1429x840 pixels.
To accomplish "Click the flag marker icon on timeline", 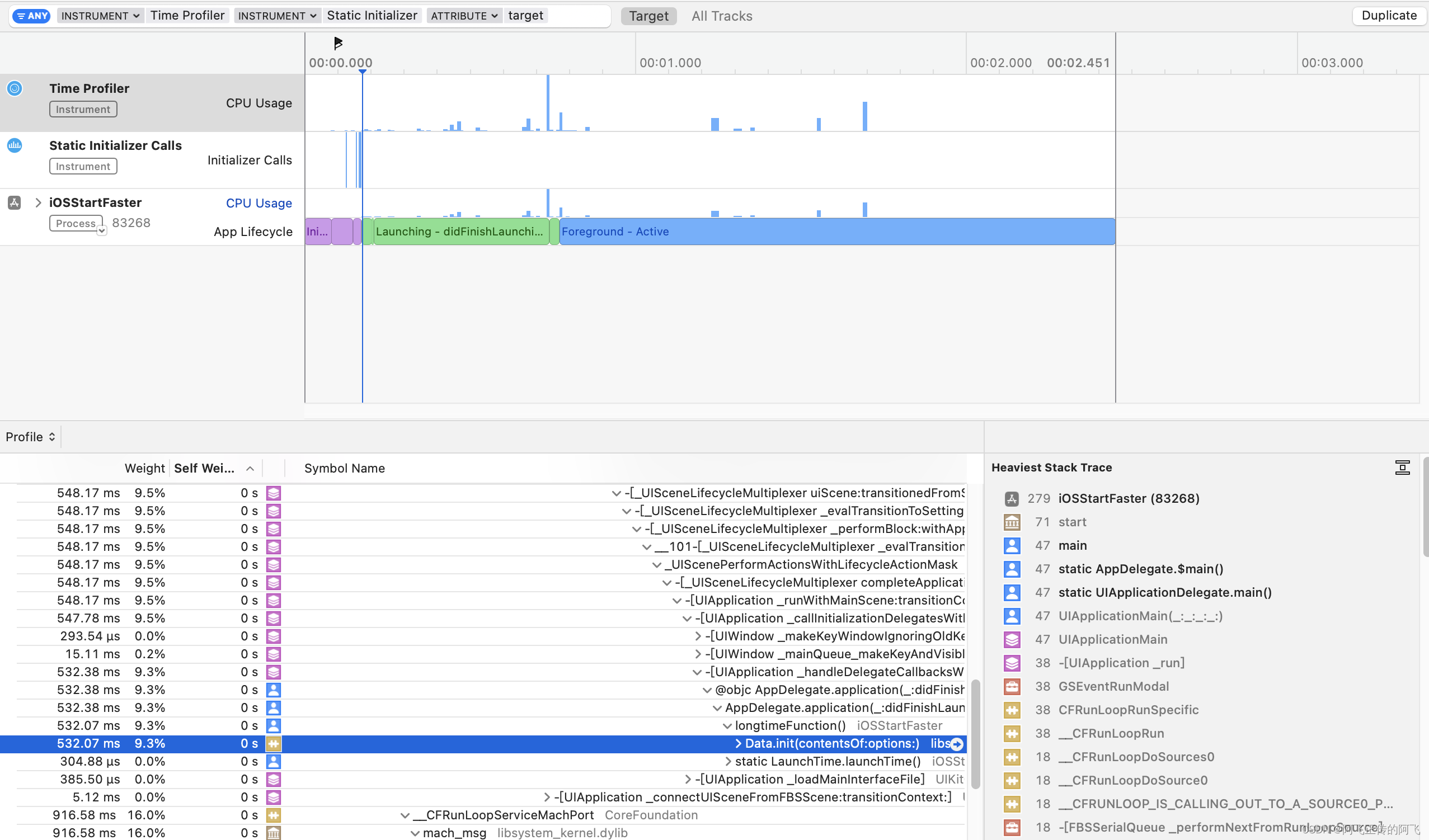I will coord(338,43).
